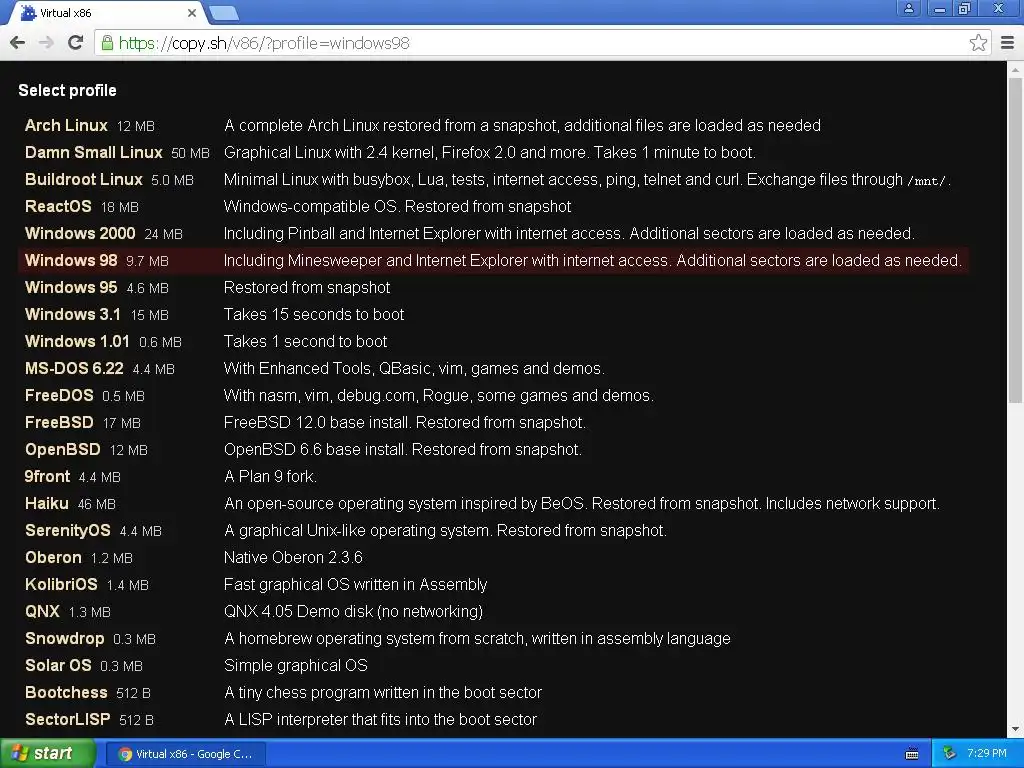Open the Buildroot Linux profile

(84, 179)
